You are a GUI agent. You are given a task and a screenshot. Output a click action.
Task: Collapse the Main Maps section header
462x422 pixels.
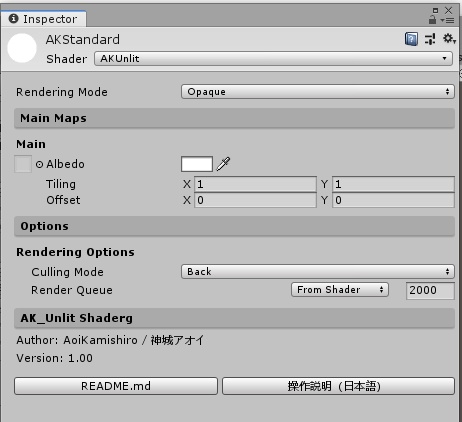234,118
